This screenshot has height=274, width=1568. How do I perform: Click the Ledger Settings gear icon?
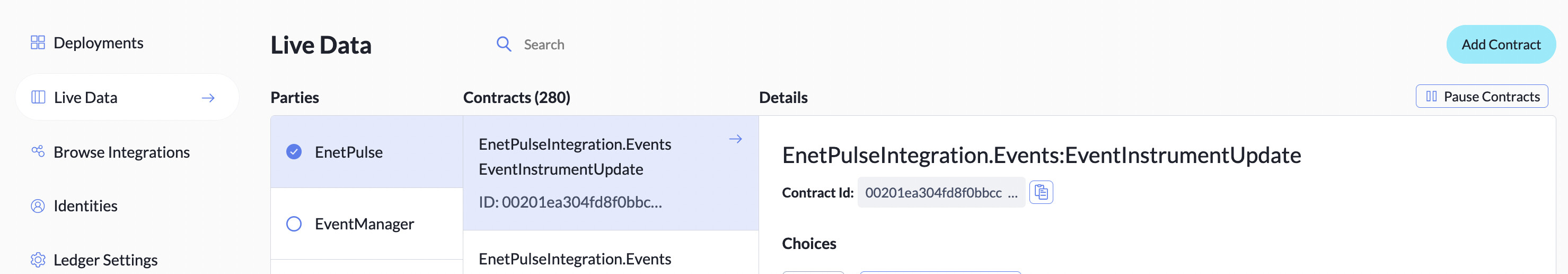pyautogui.click(x=38, y=259)
